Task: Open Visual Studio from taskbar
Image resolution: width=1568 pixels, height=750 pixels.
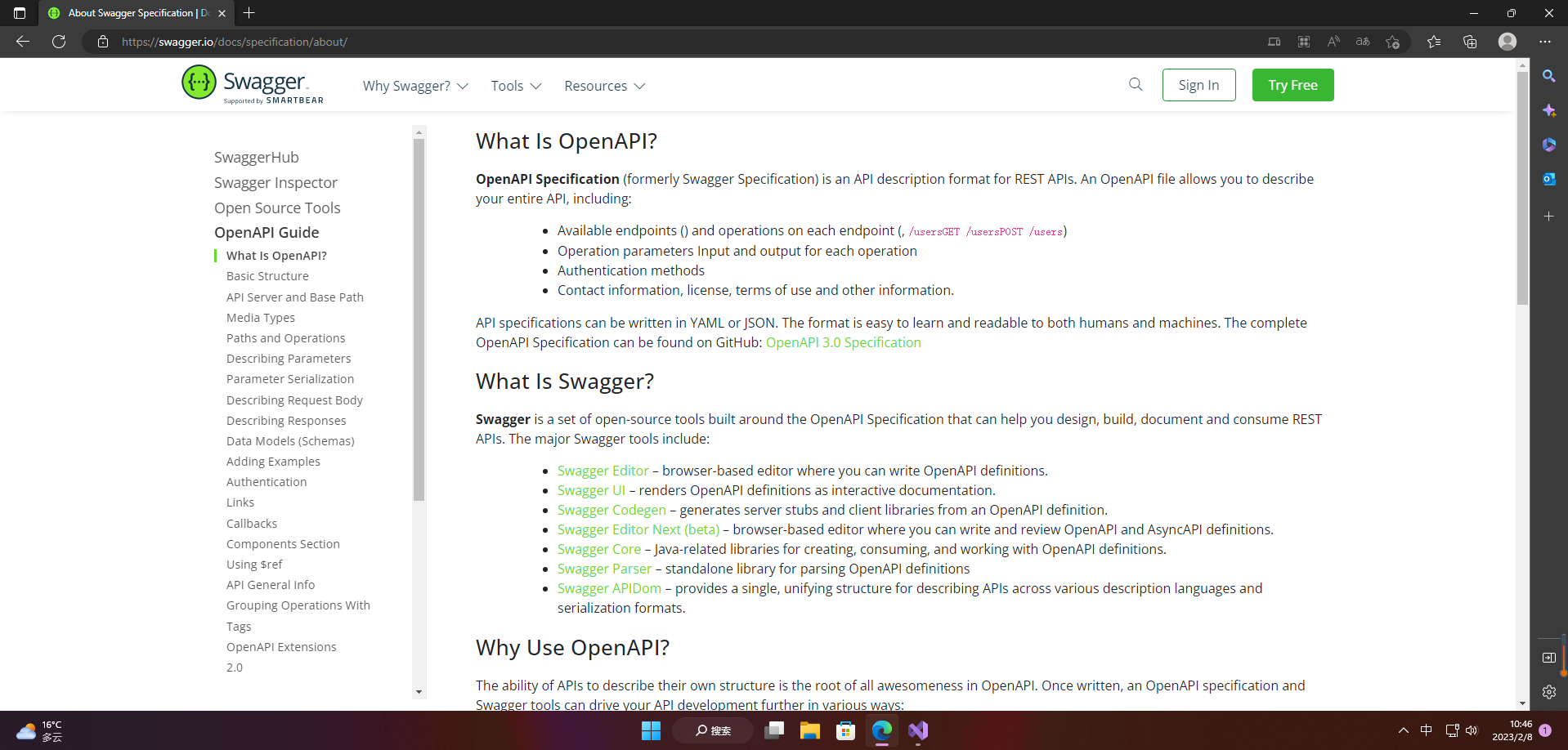Action: 918,730
